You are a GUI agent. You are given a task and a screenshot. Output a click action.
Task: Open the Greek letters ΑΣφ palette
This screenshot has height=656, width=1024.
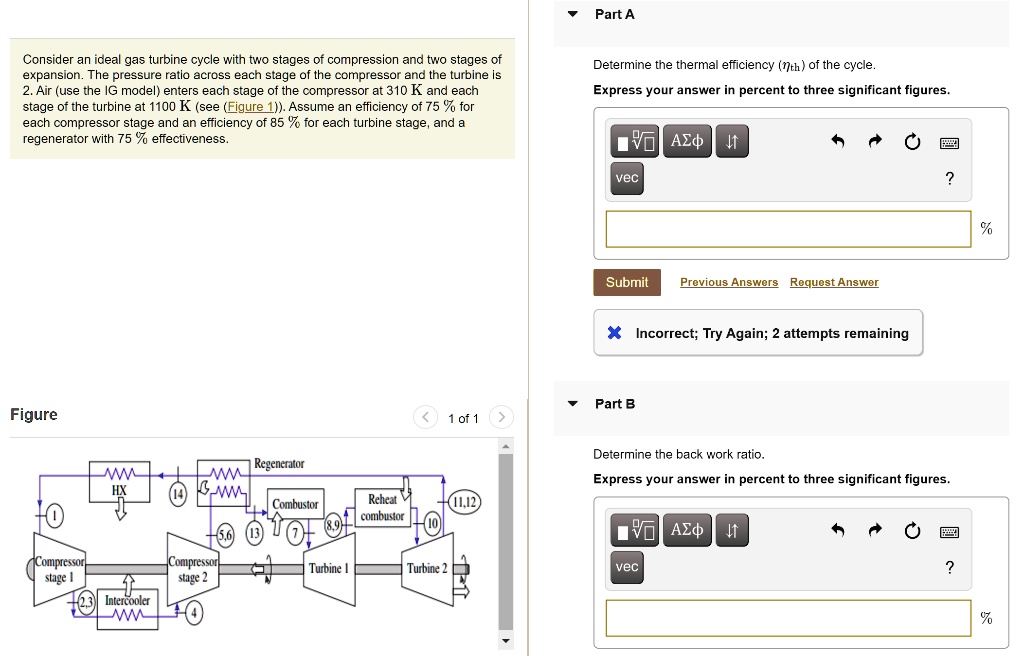(687, 141)
